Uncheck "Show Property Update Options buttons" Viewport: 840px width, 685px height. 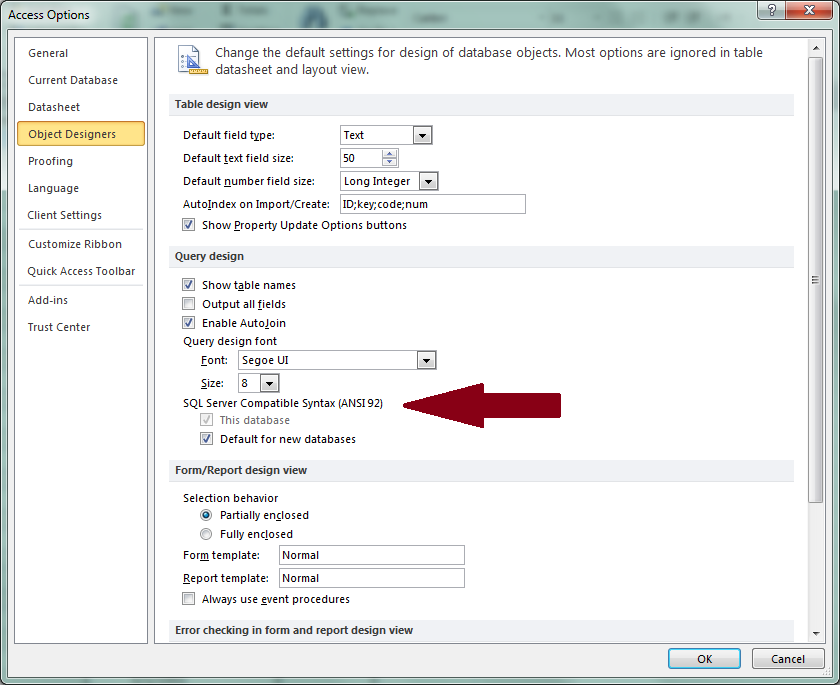(x=189, y=225)
